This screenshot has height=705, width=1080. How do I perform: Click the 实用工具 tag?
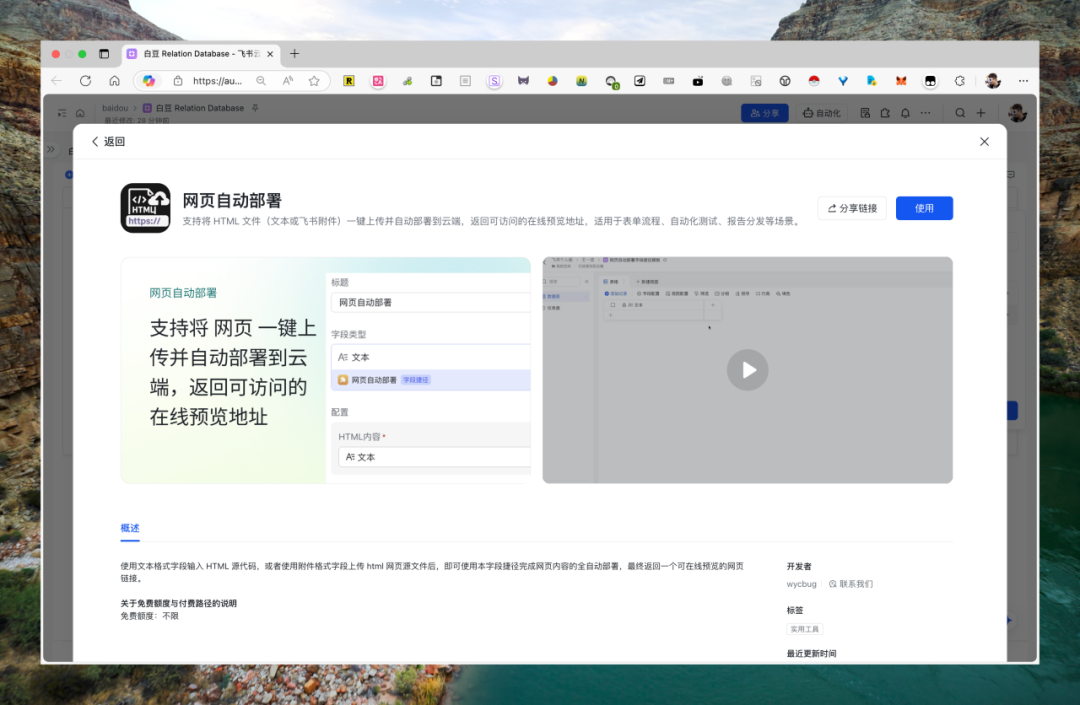pyautogui.click(x=804, y=629)
